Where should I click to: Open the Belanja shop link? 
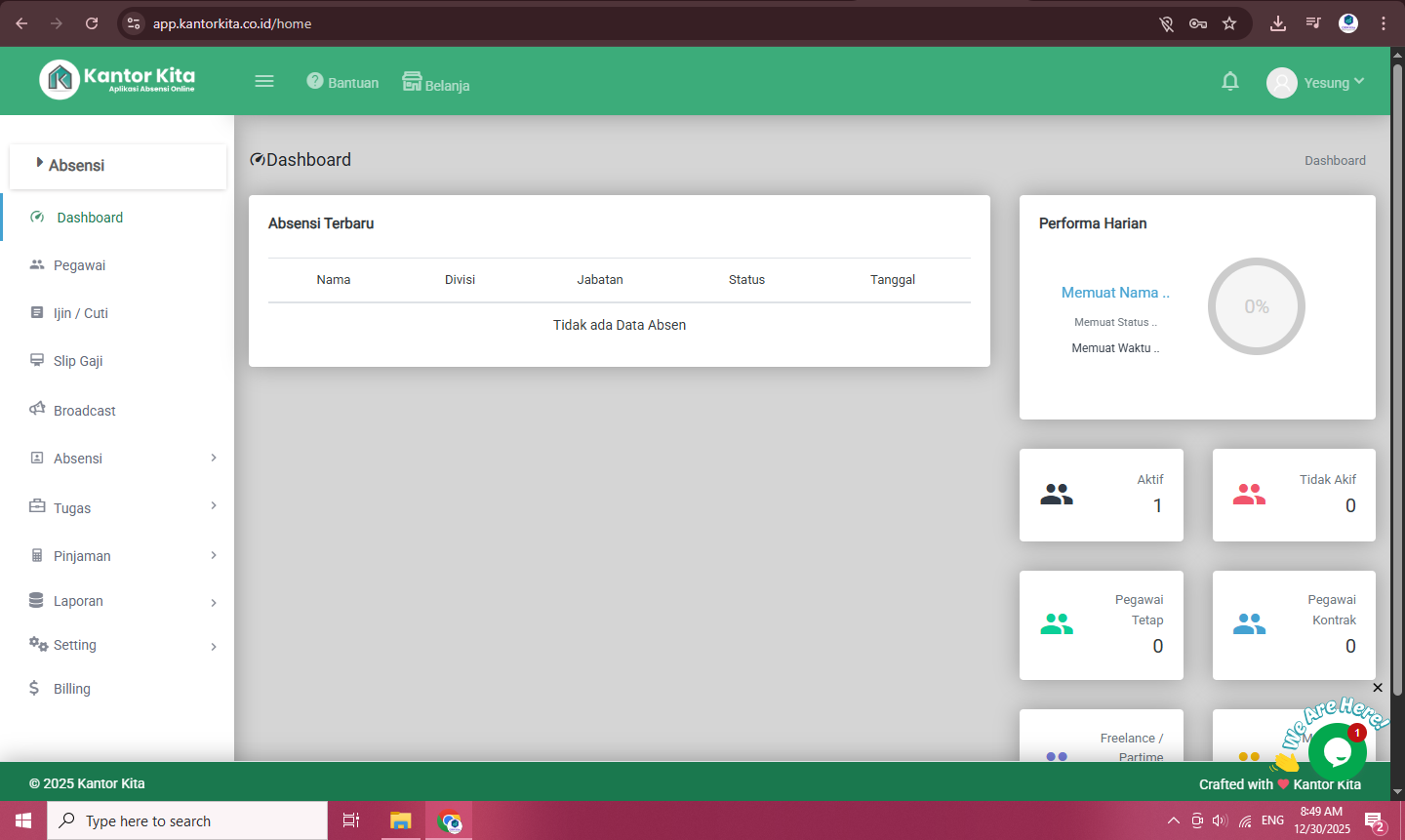click(436, 84)
